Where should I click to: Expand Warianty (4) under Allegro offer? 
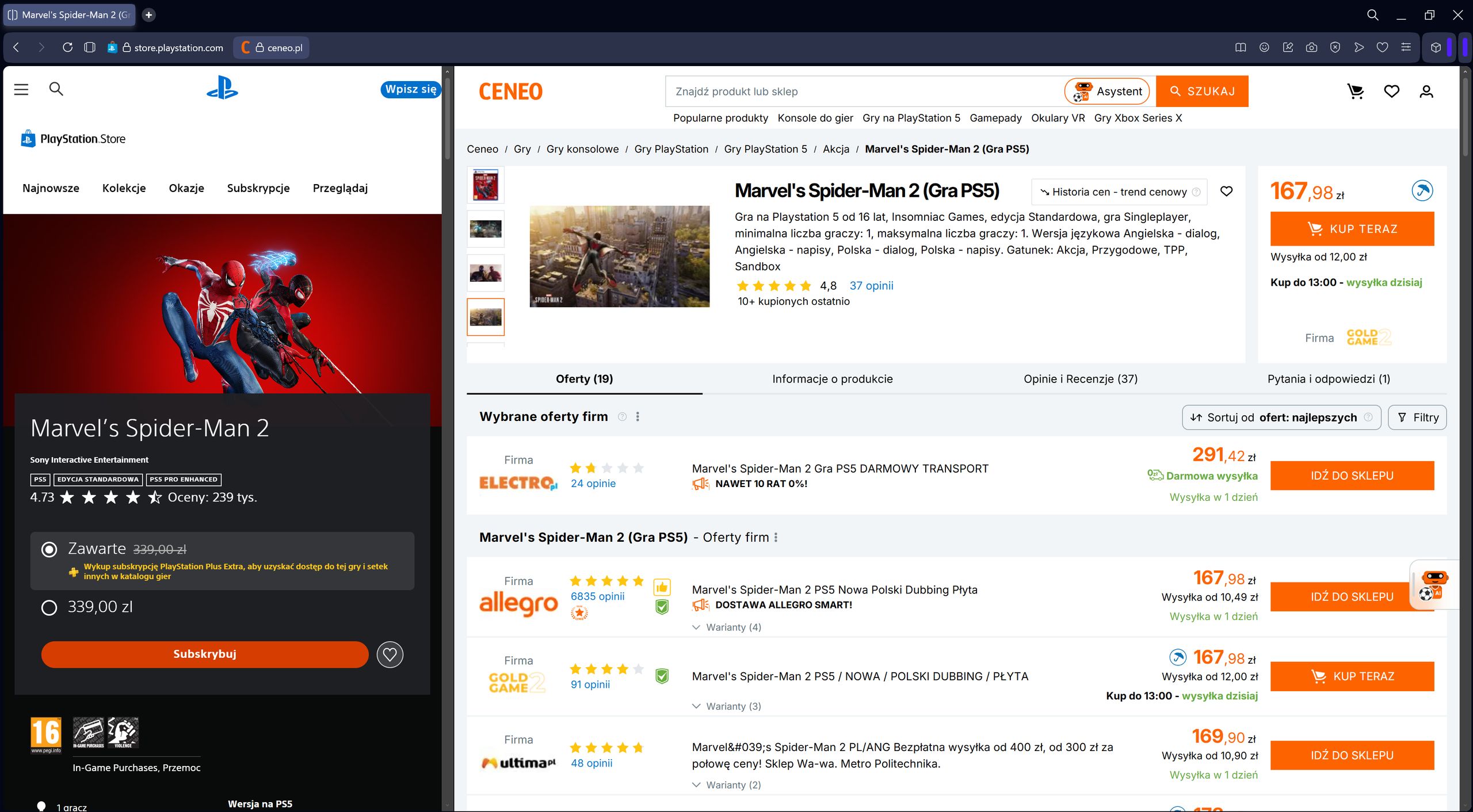tap(727, 627)
